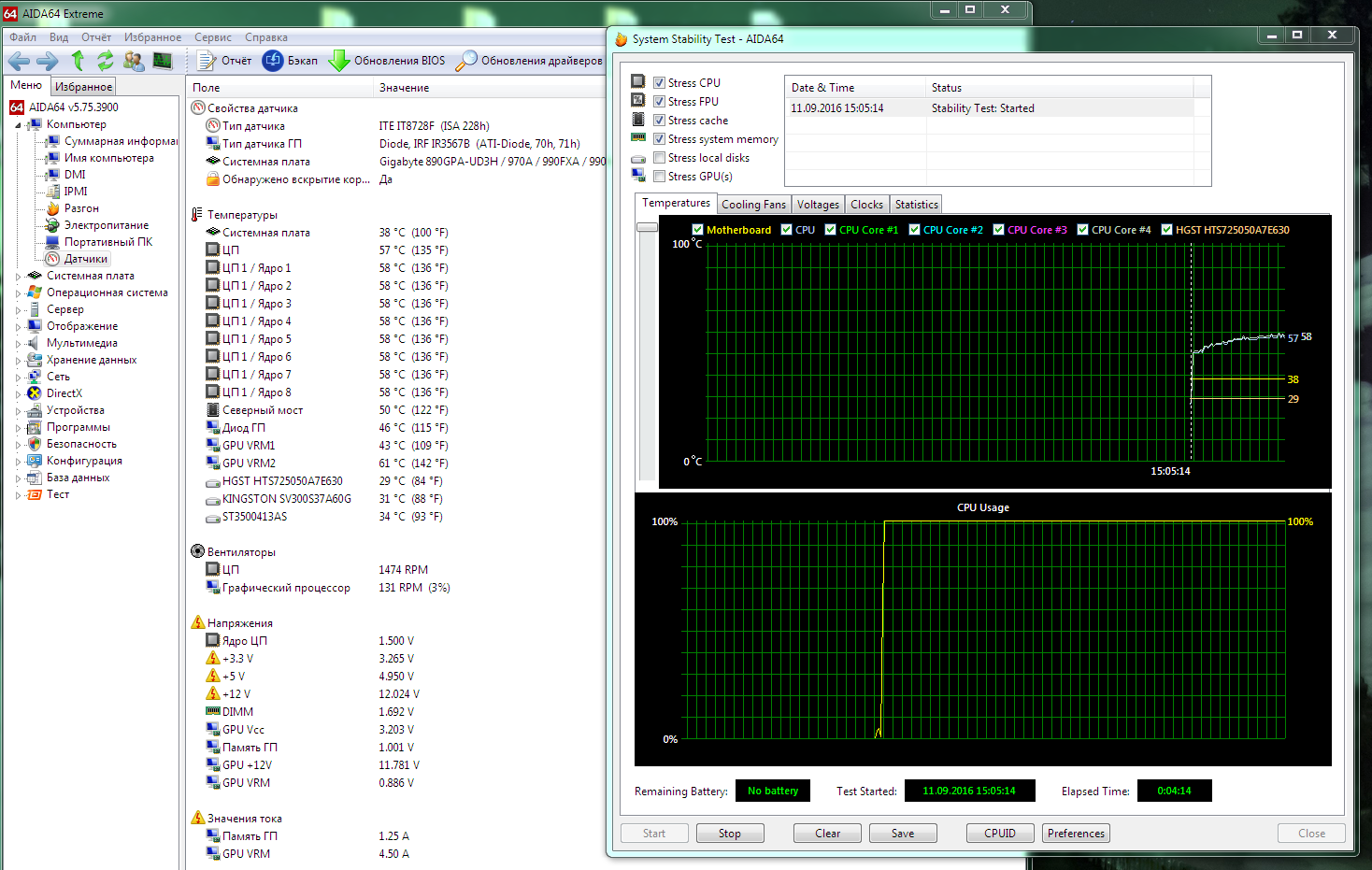1372x870 pixels.
Task: Switch to the Cooling Fans tab
Action: (x=753, y=205)
